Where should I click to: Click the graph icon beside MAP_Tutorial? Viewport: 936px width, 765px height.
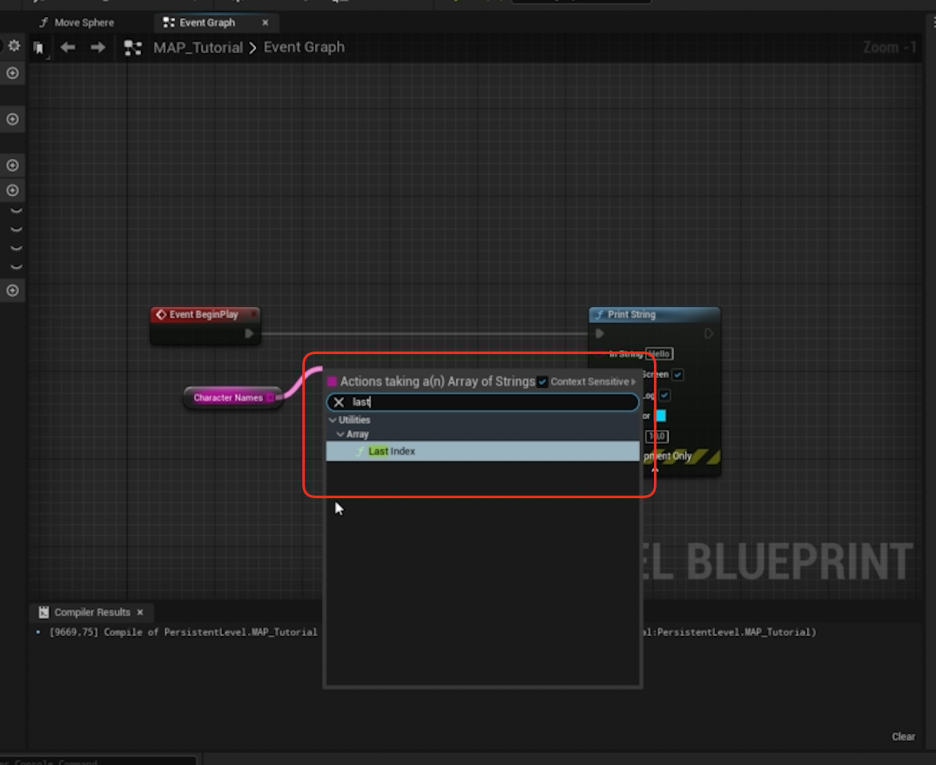point(133,48)
